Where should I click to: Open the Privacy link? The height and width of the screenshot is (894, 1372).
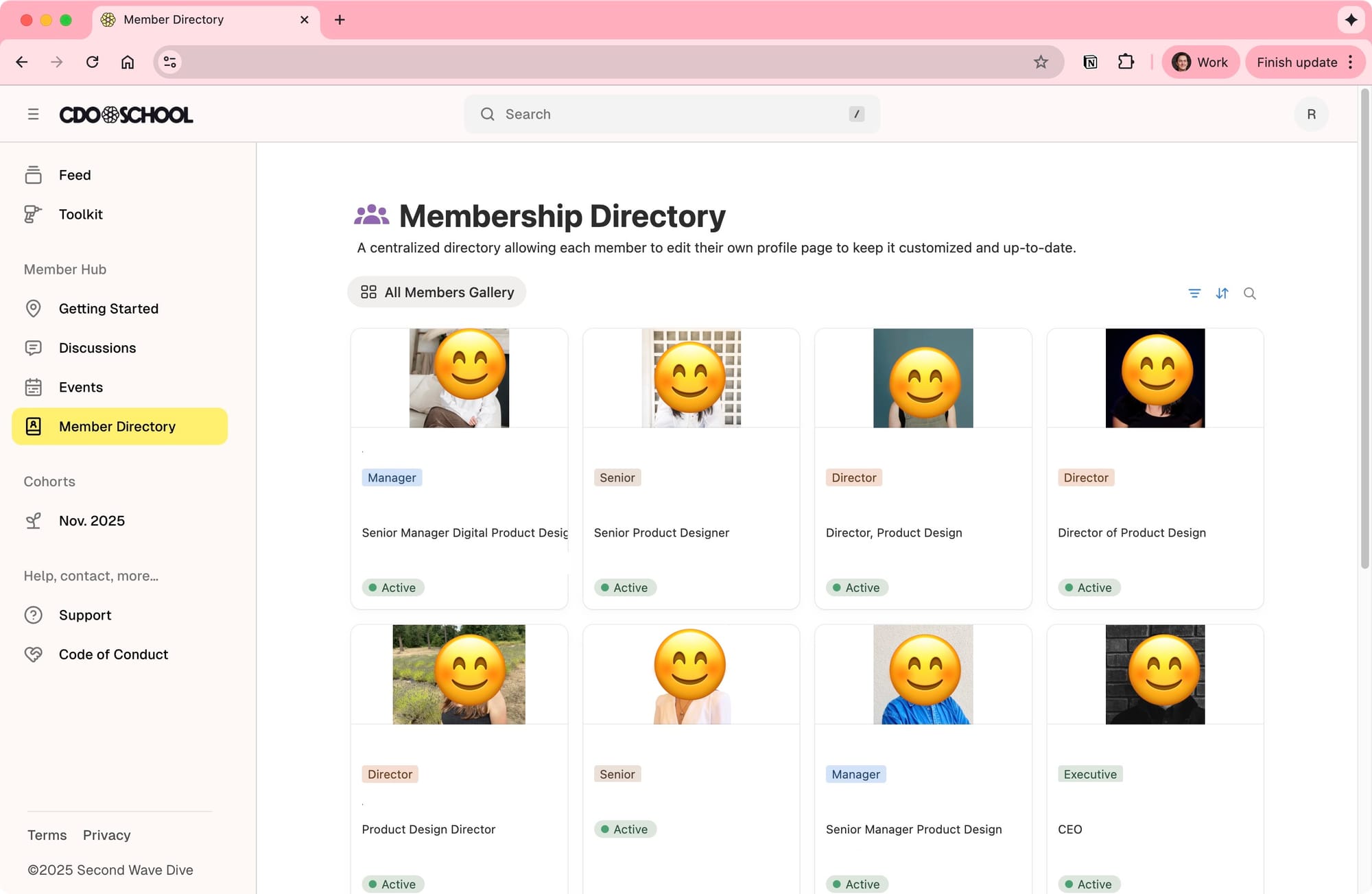coord(106,835)
